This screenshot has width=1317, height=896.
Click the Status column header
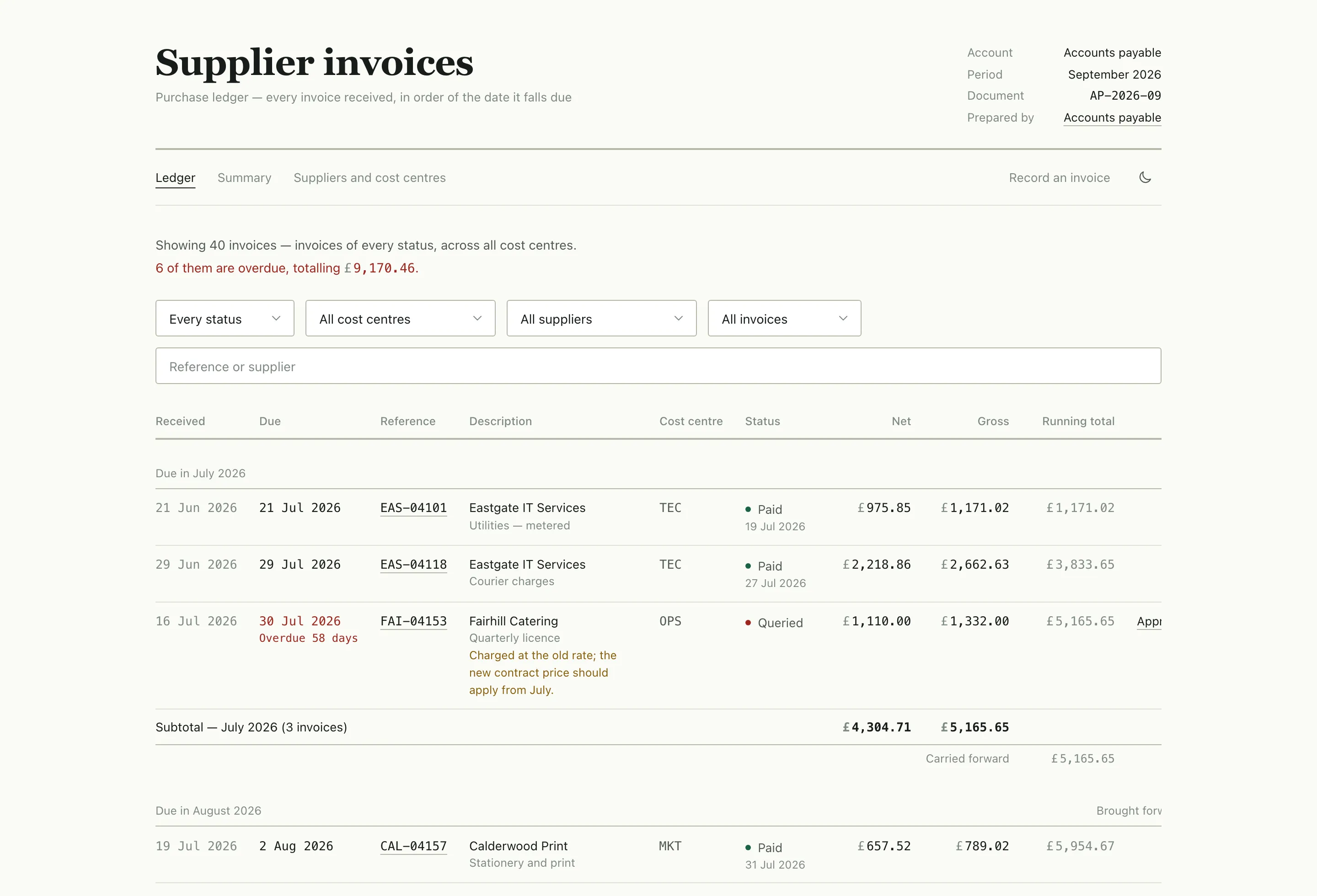[x=762, y=421]
